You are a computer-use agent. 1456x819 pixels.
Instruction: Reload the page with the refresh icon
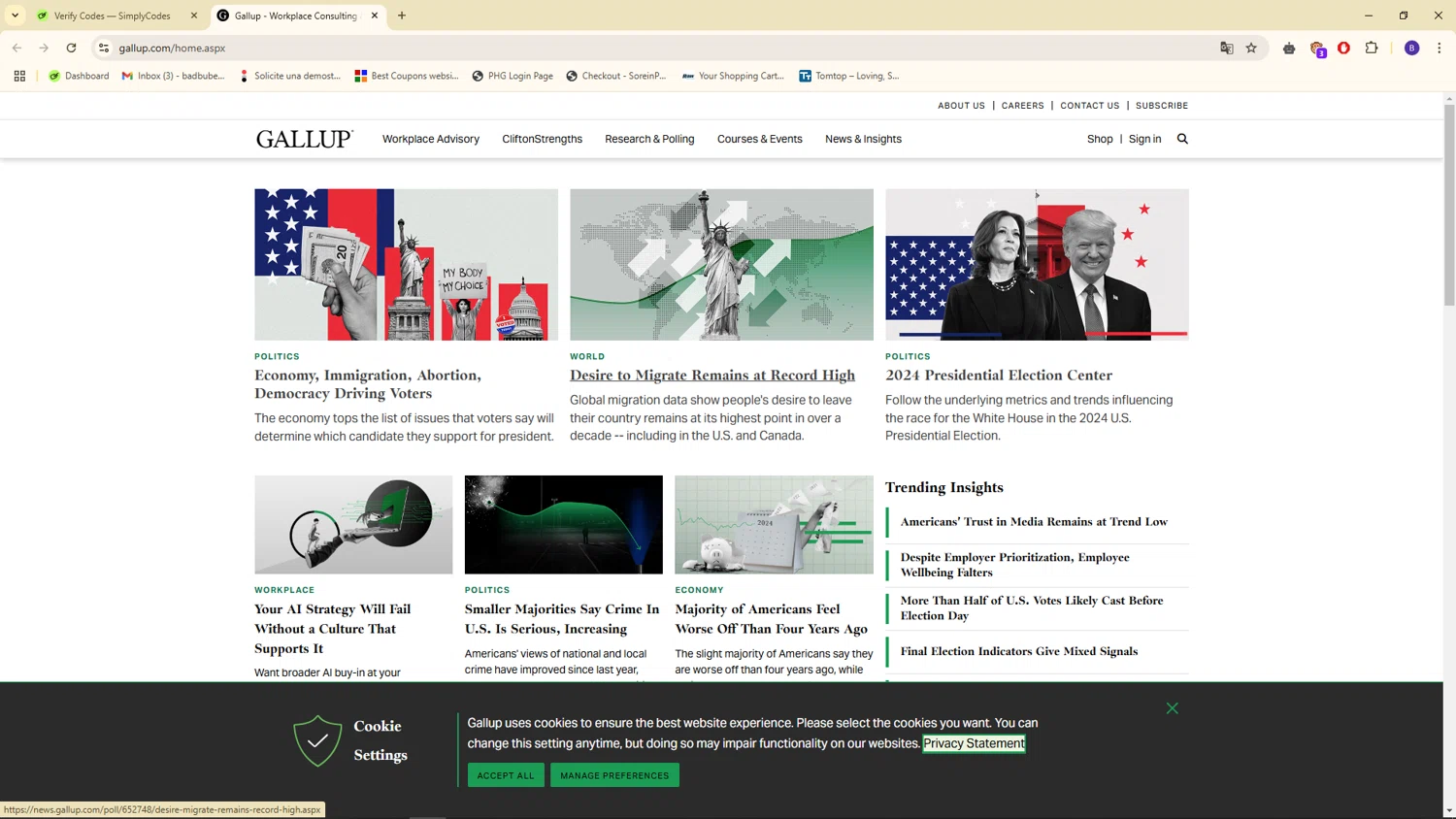[71, 48]
